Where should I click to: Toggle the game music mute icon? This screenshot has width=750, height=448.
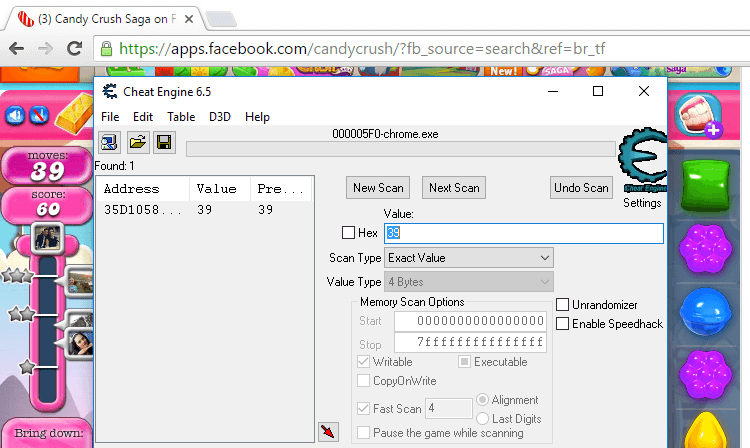tap(39, 115)
